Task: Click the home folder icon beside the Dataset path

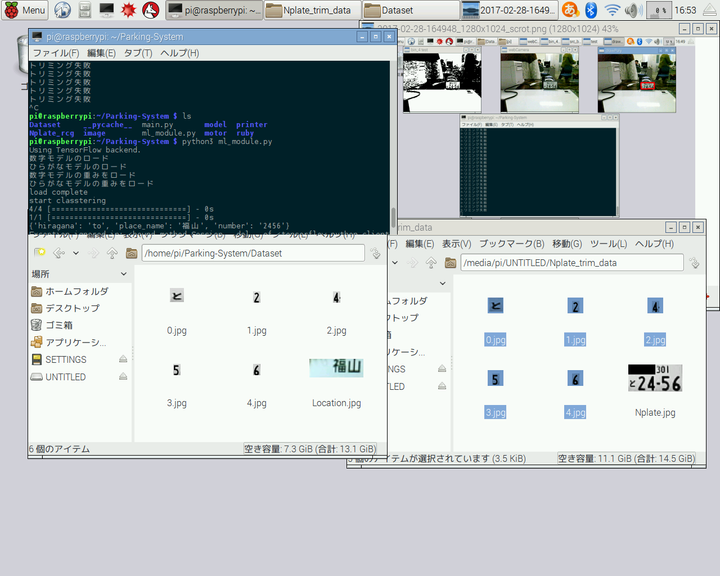Action: [131, 253]
